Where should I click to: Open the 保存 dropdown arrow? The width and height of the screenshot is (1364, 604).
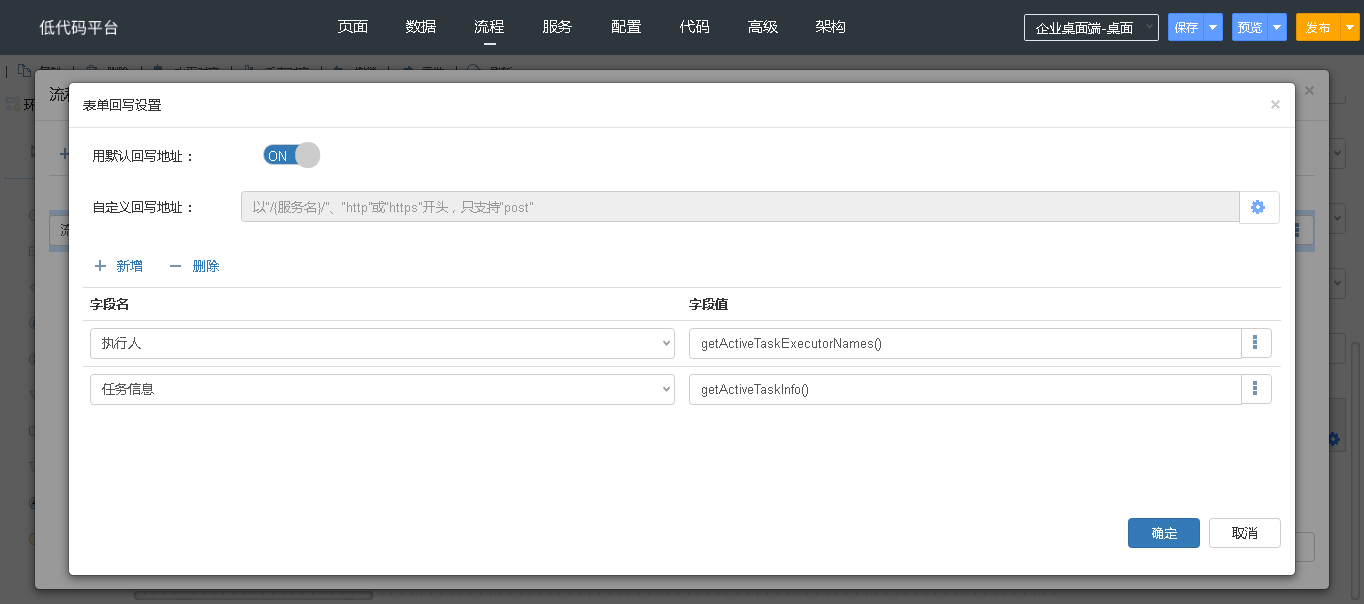tap(1213, 28)
